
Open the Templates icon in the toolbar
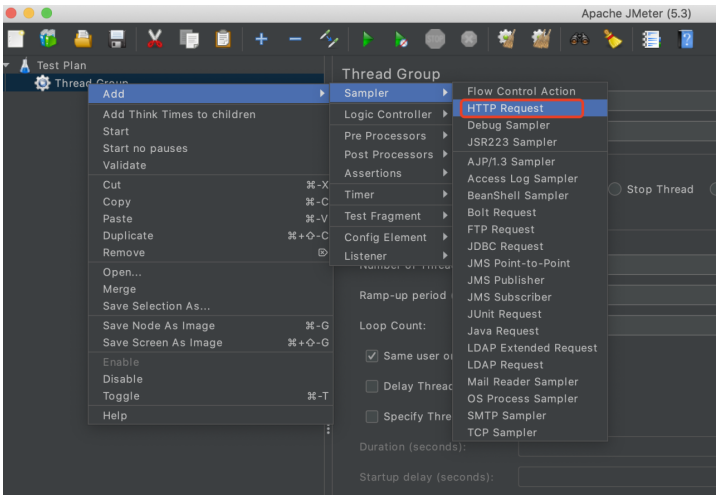48,39
